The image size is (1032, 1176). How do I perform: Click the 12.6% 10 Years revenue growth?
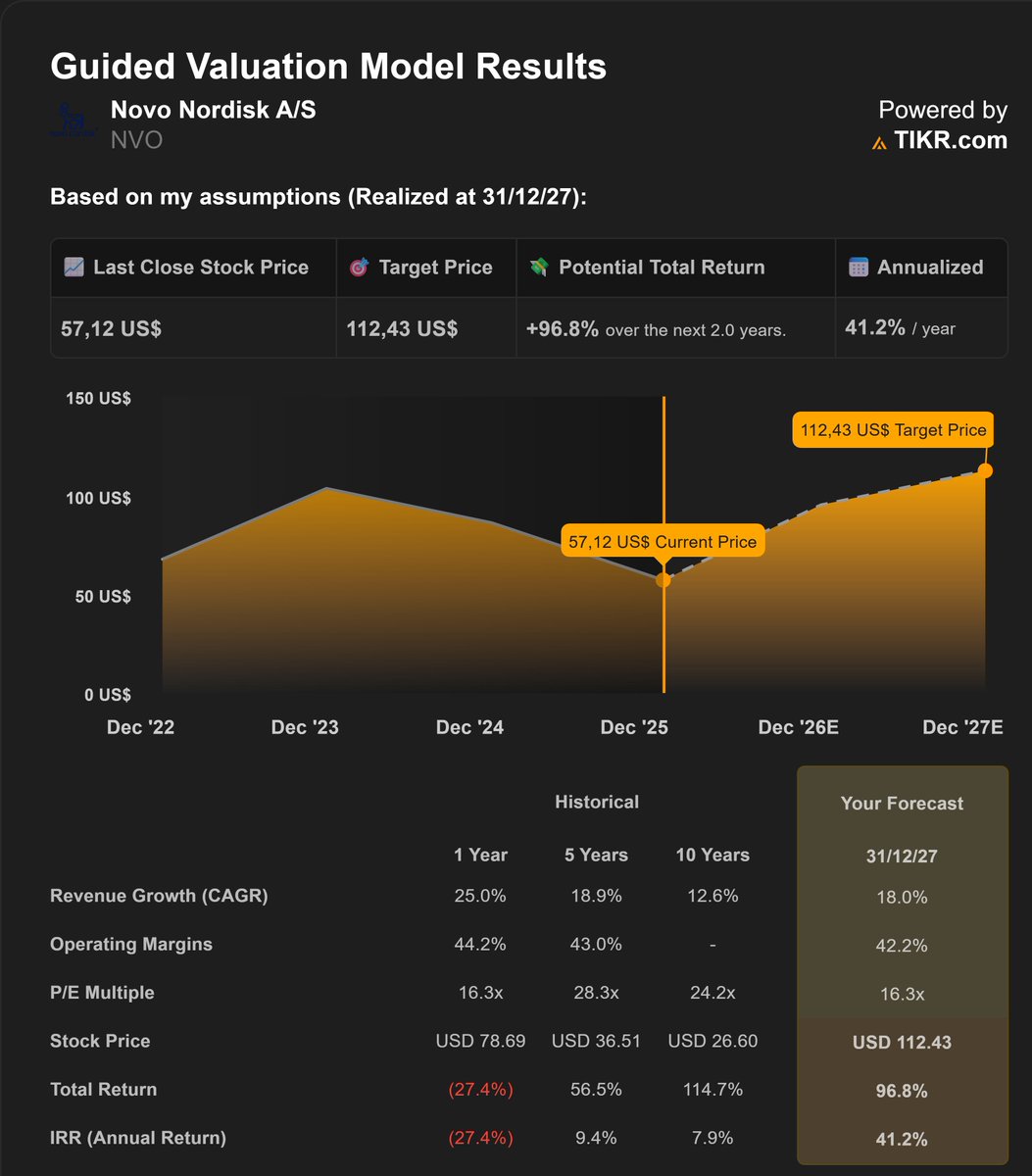(713, 896)
